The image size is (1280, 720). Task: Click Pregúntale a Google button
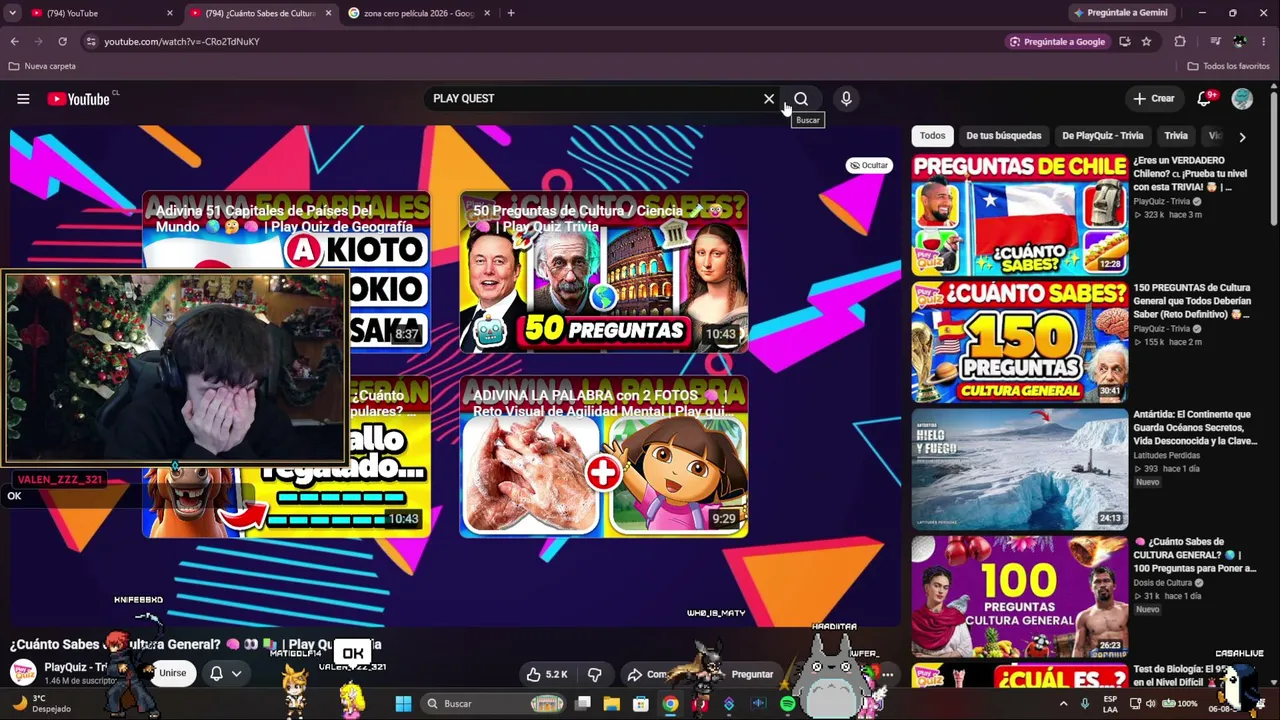tap(1057, 41)
